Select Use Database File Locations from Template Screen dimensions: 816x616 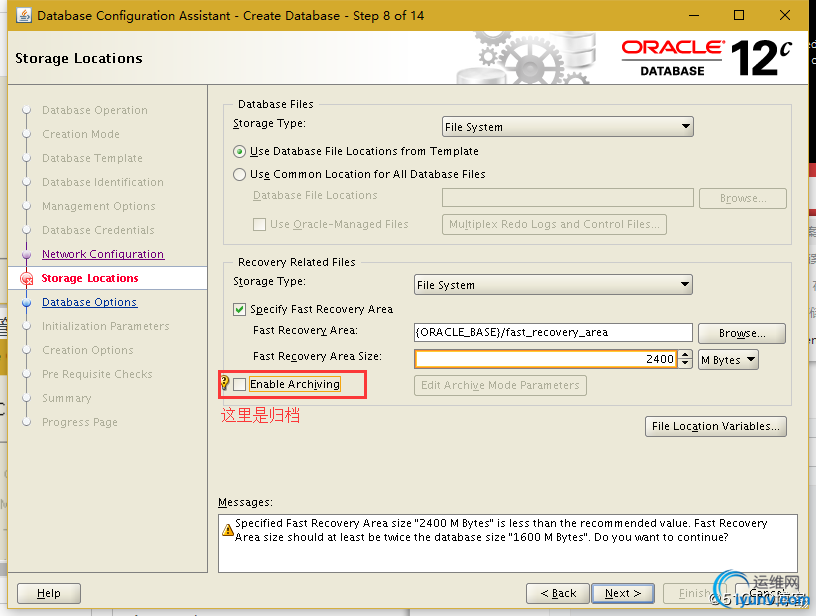239,151
